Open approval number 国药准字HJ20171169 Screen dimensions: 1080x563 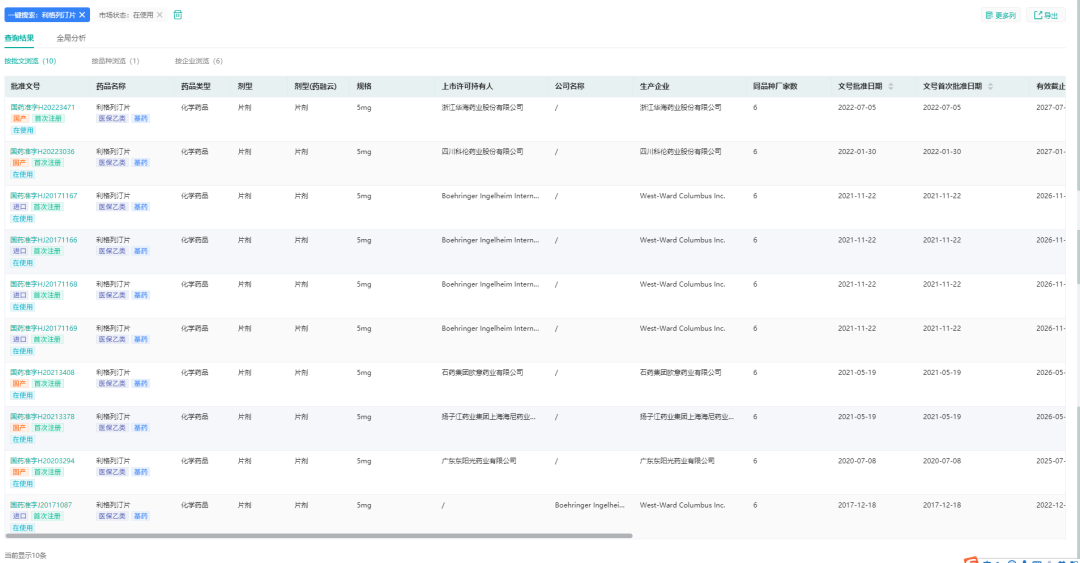[x=44, y=328]
